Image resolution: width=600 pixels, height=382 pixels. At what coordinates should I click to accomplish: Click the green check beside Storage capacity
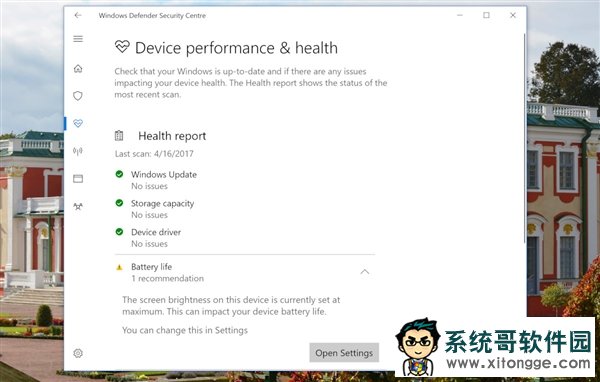119,203
